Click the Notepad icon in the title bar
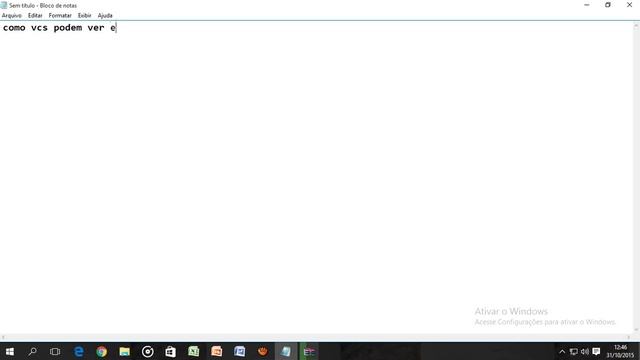The height and width of the screenshot is (360, 640). (x=4, y=5)
